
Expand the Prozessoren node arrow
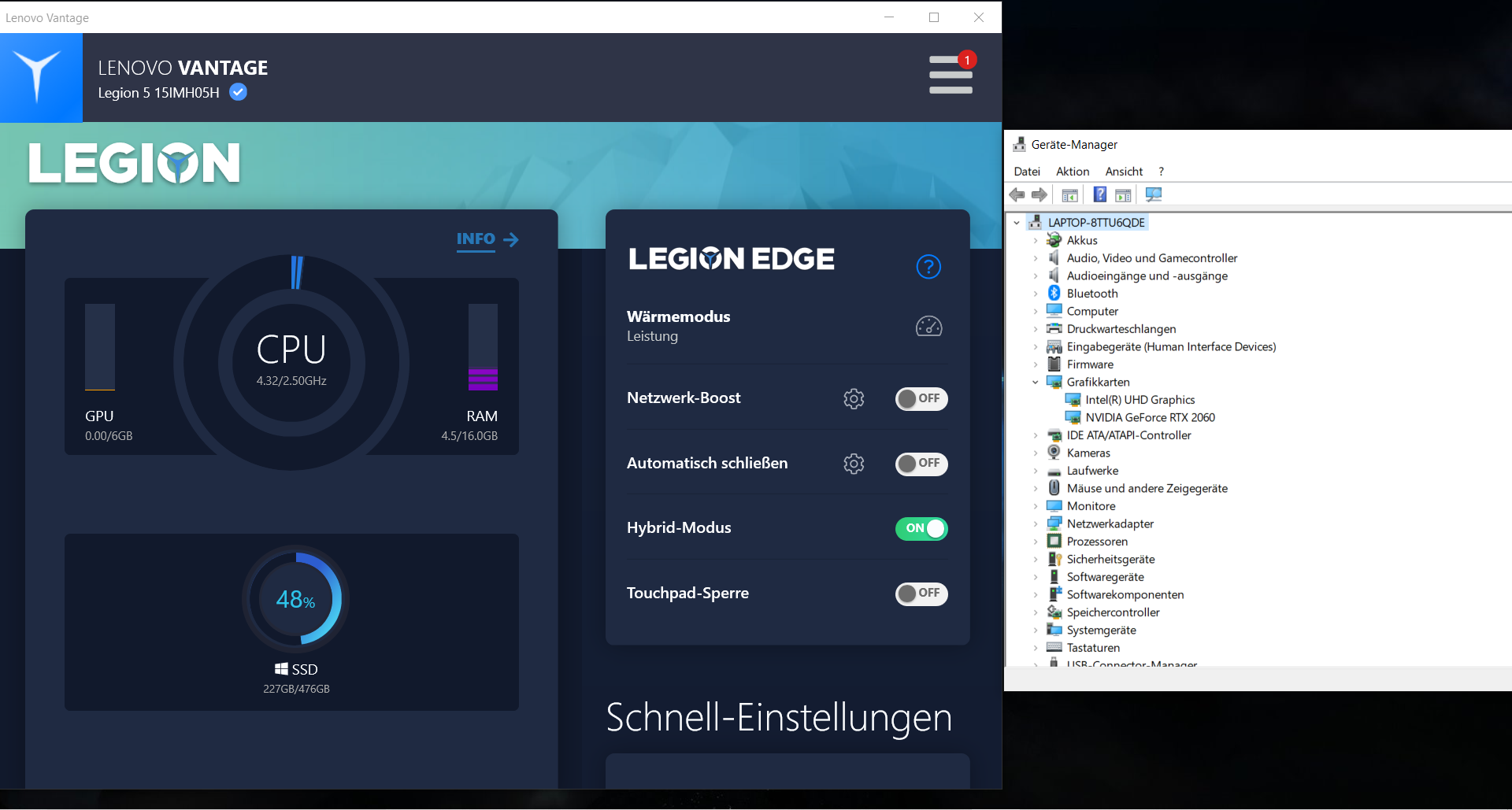[1036, 542]
